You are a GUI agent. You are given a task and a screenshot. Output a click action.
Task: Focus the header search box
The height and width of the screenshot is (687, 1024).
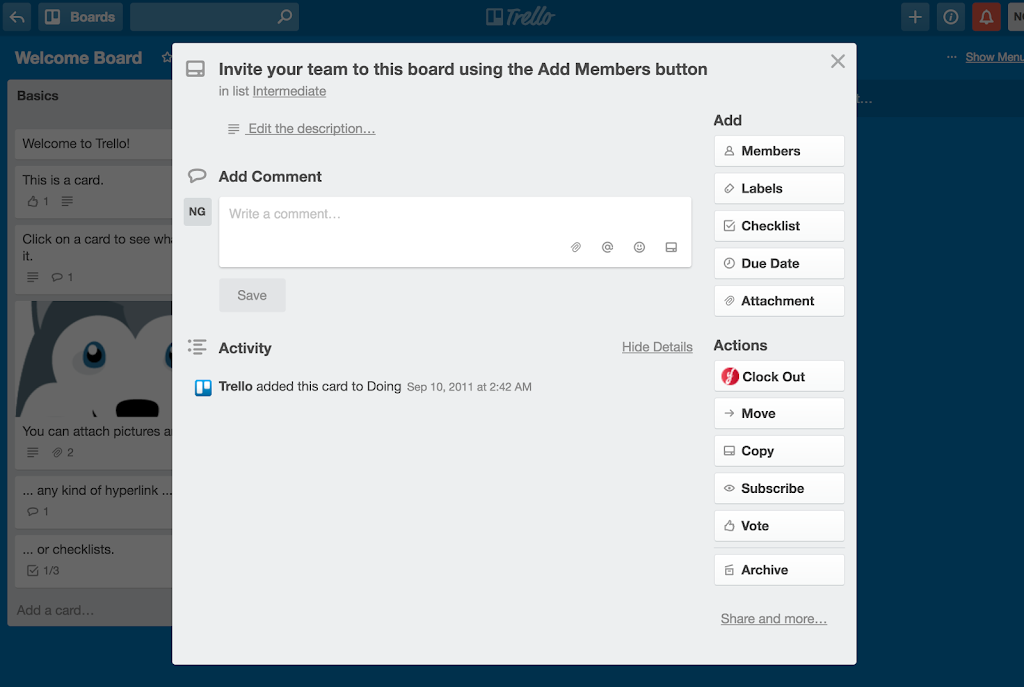pos(214,17)
